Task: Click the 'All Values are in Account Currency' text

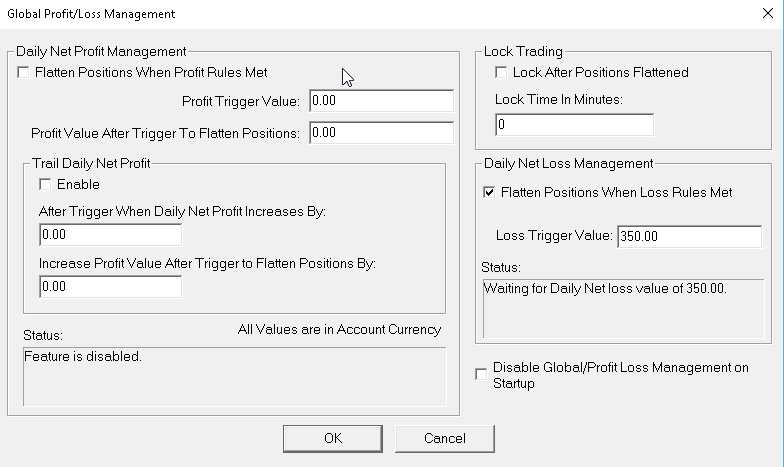Action: click(x=339, y=330)
